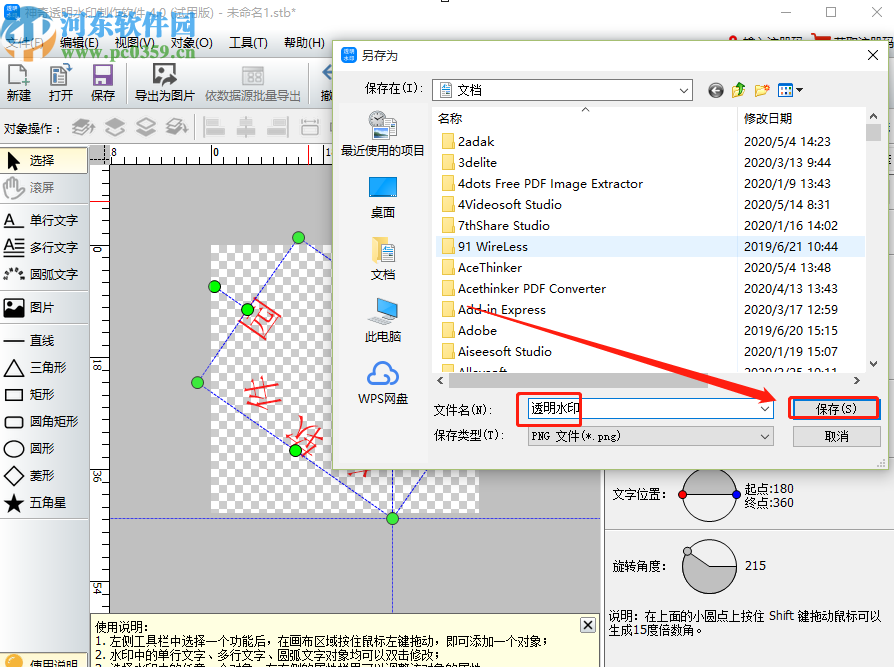Click the Save (保存) toolbar icon
The image size is (894, 667).
tap(103, 82)
